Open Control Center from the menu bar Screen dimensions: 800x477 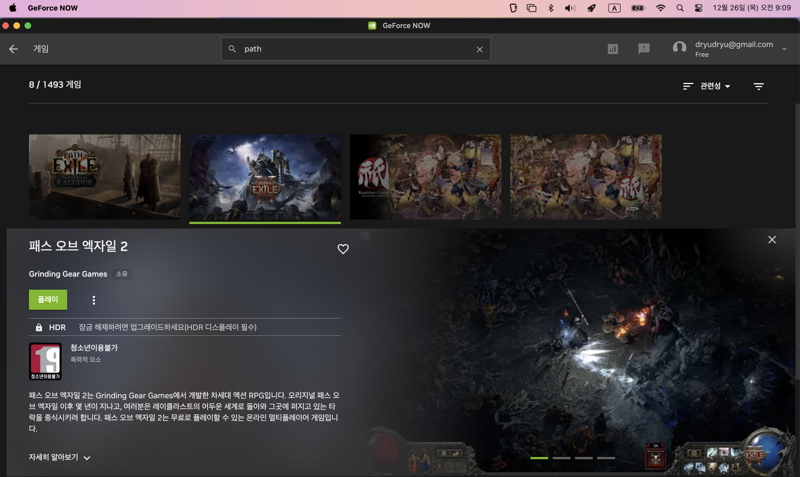698,8
